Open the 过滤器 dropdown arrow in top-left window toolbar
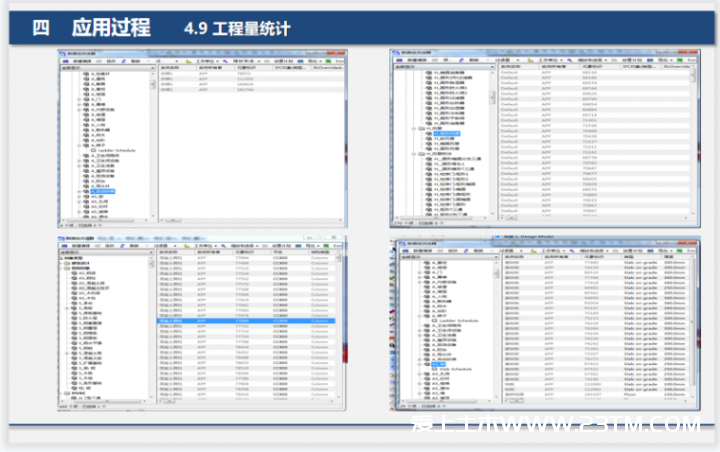The image size is (720, 452). (175, 61)
